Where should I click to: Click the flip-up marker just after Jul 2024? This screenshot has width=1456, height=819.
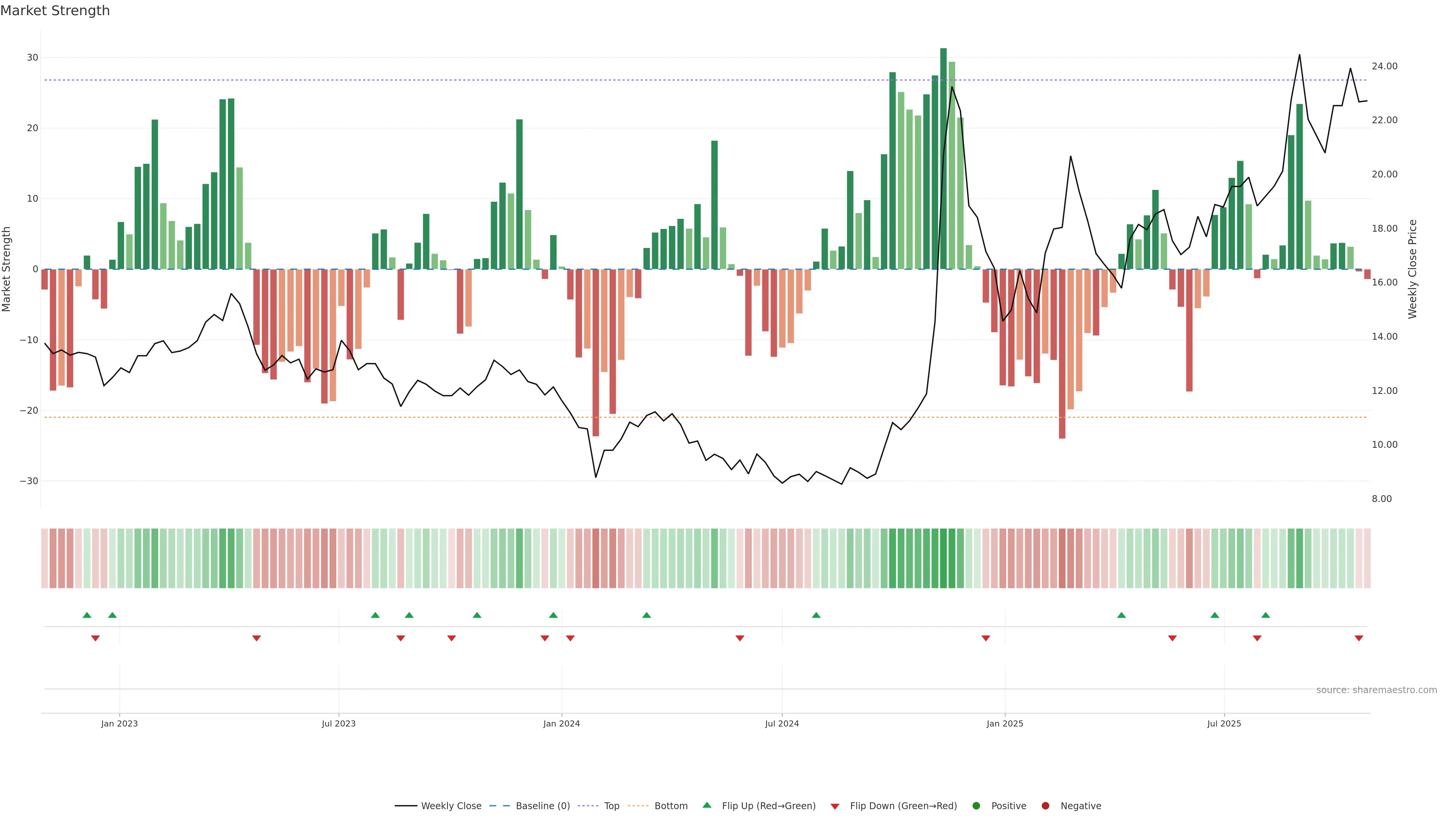click(x=816, y=615)
